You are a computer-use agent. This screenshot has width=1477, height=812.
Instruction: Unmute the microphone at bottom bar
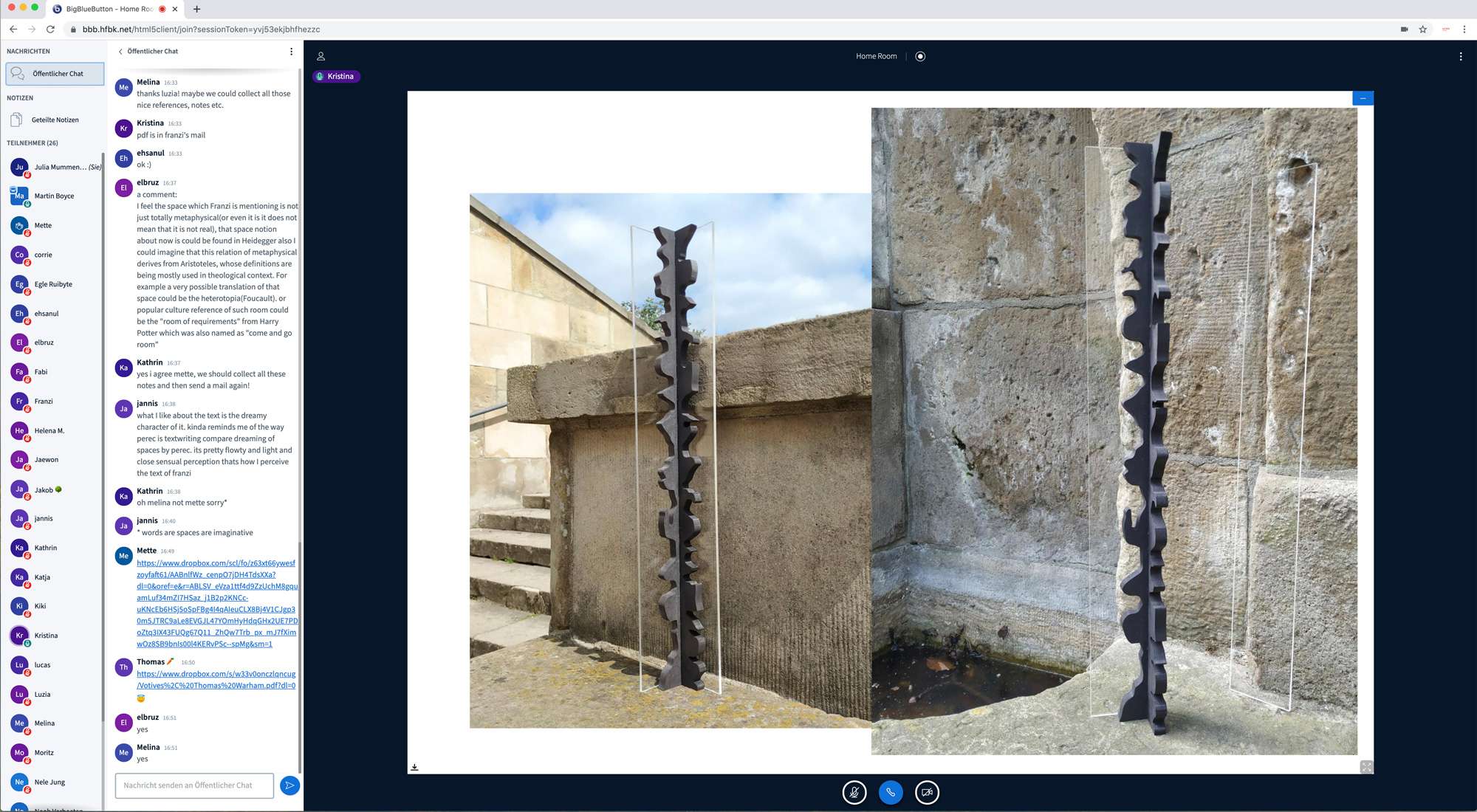[x=854, y=792]
